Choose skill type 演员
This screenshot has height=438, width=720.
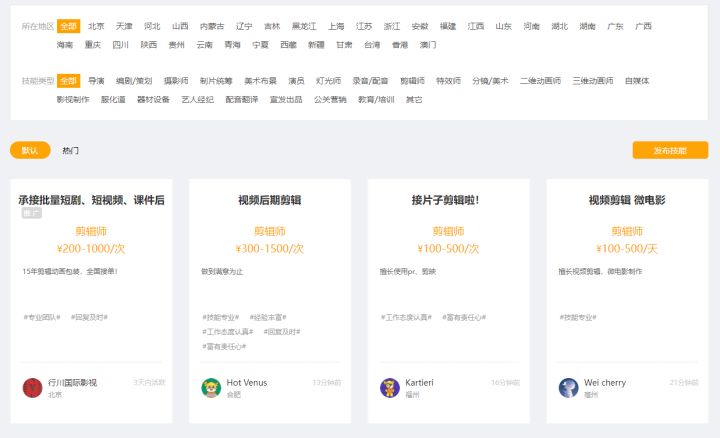(x=296, y=81)
